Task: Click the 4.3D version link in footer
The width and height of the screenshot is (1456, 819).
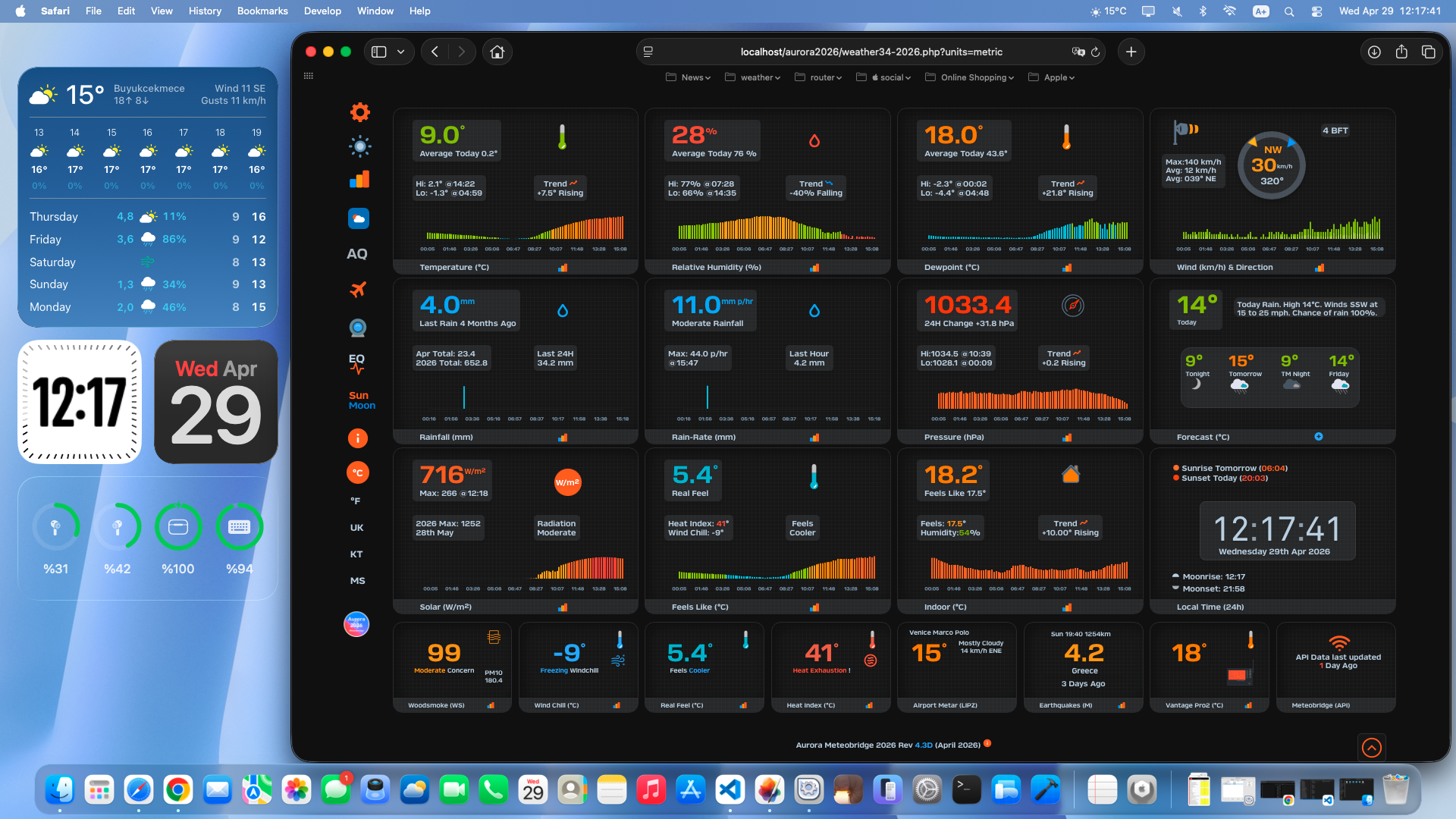Action: coord(922,745)
